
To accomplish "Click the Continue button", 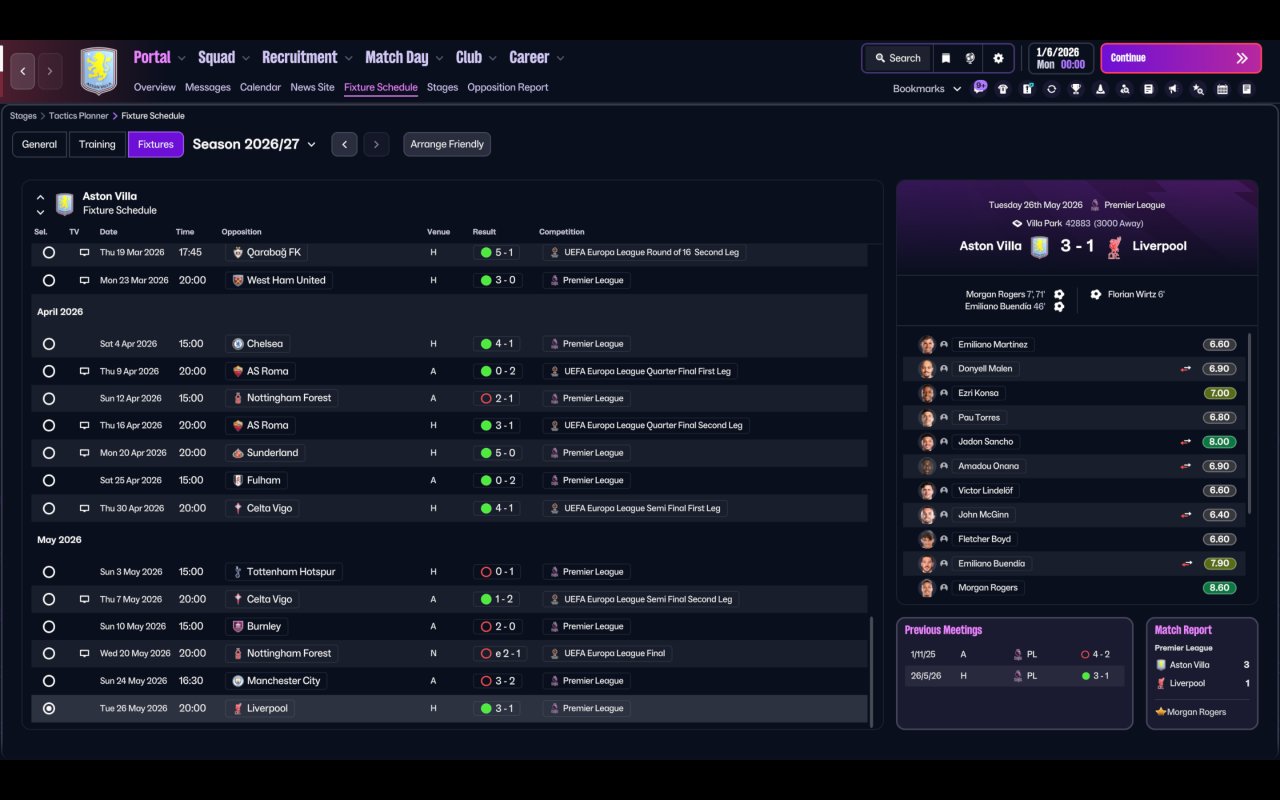I will point(1179,58).
